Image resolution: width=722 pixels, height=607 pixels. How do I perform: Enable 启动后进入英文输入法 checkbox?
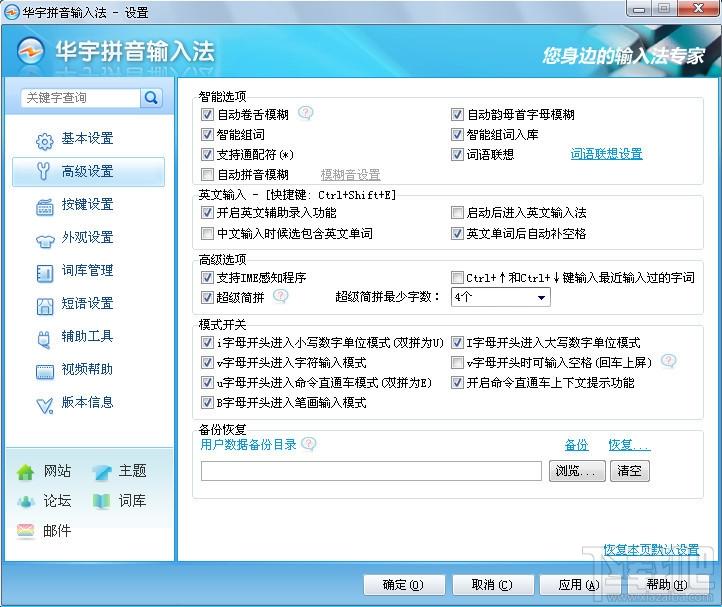coord(457,212)
